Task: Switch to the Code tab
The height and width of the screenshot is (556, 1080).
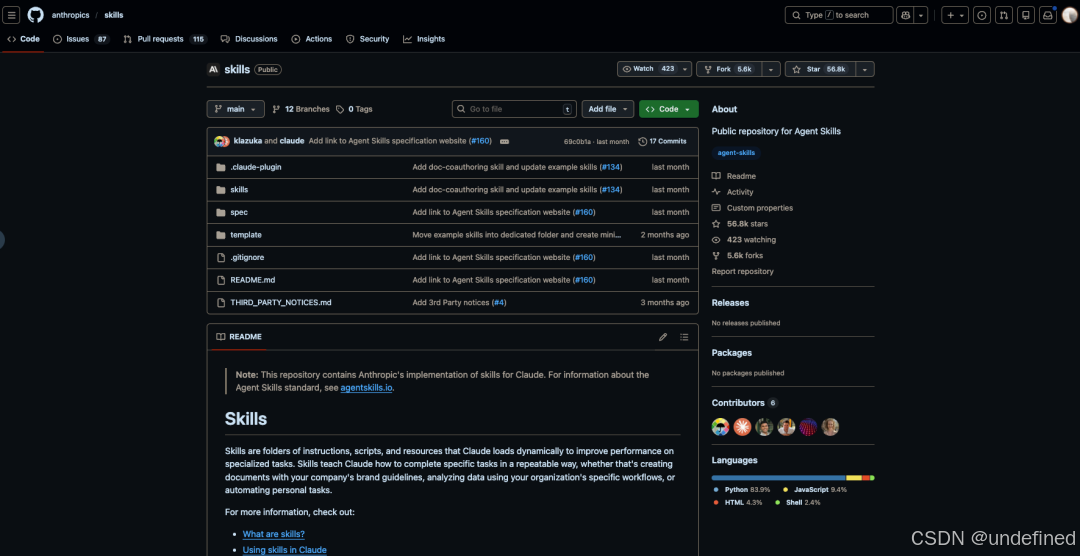Action: point(23,39)
